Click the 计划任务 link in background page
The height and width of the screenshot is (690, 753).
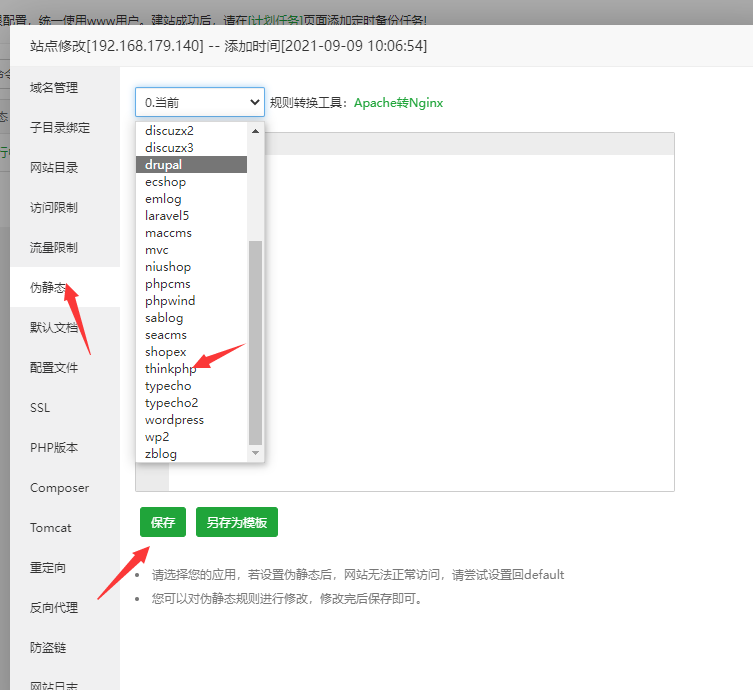coord(275,20)
